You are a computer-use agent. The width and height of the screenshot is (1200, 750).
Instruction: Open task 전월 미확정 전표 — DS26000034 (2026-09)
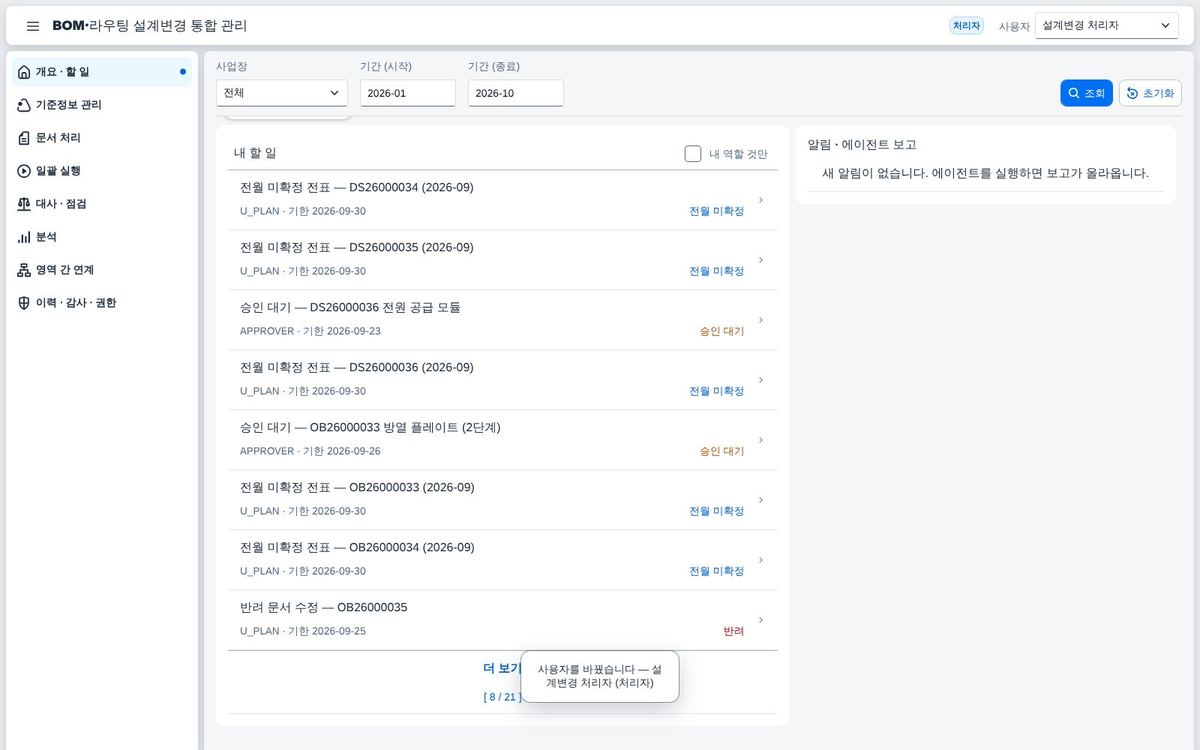click(503, 200)
